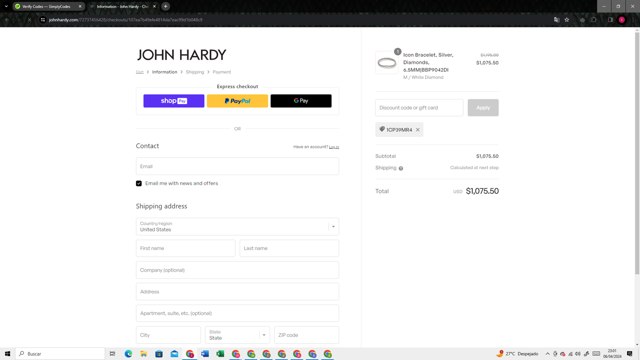This screenshot has height=360, width=640.
Task: Focus the City field
Action: pyautogui.click(x=168, y=335)
